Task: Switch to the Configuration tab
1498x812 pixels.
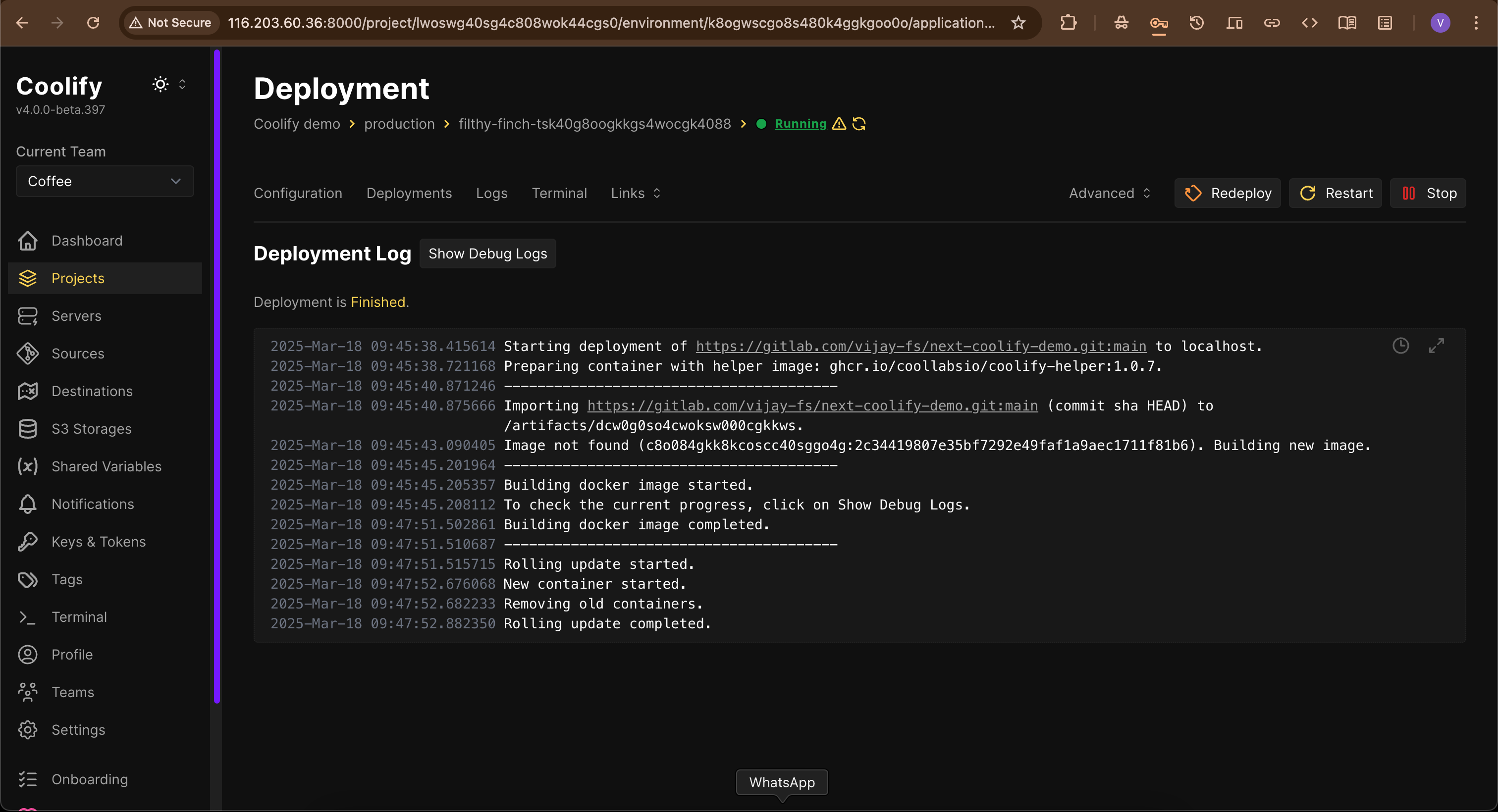Action: coord(298,193)
